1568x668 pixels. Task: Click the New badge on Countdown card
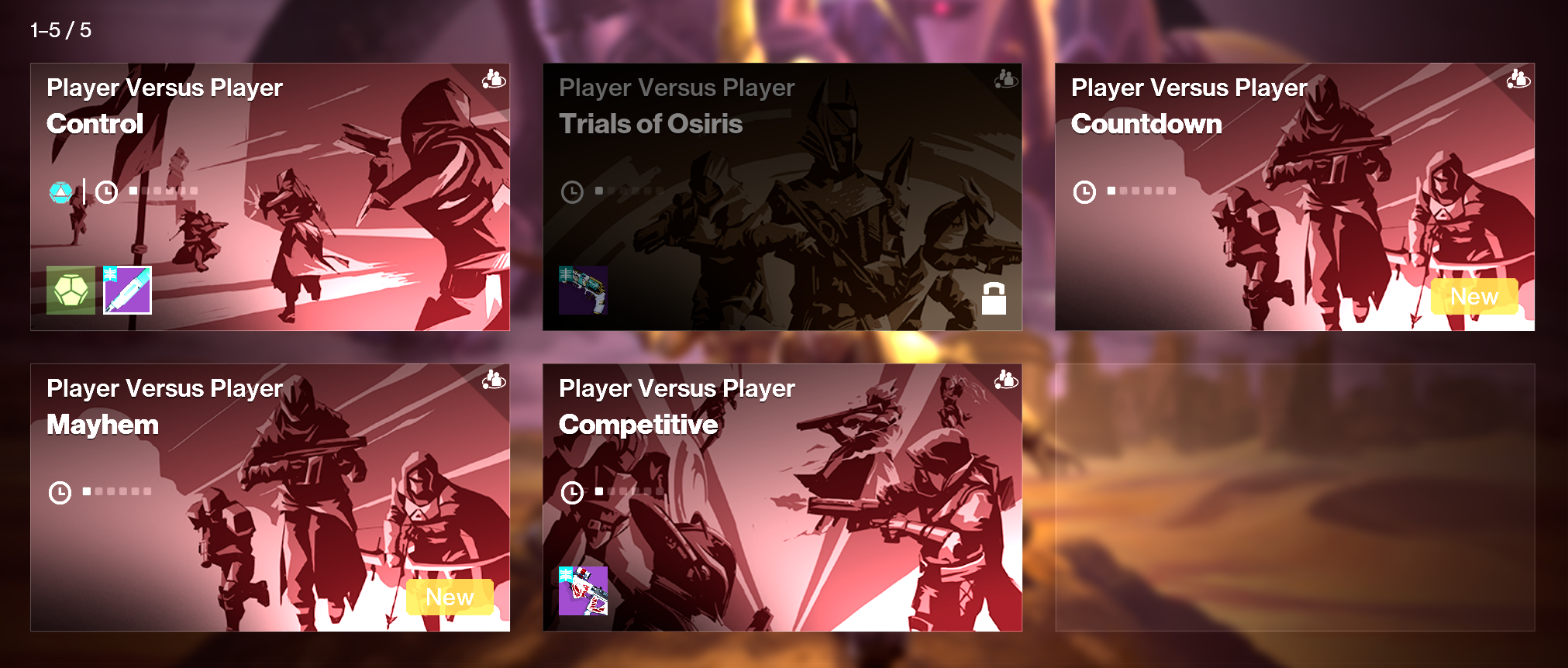click(1474, 297)
